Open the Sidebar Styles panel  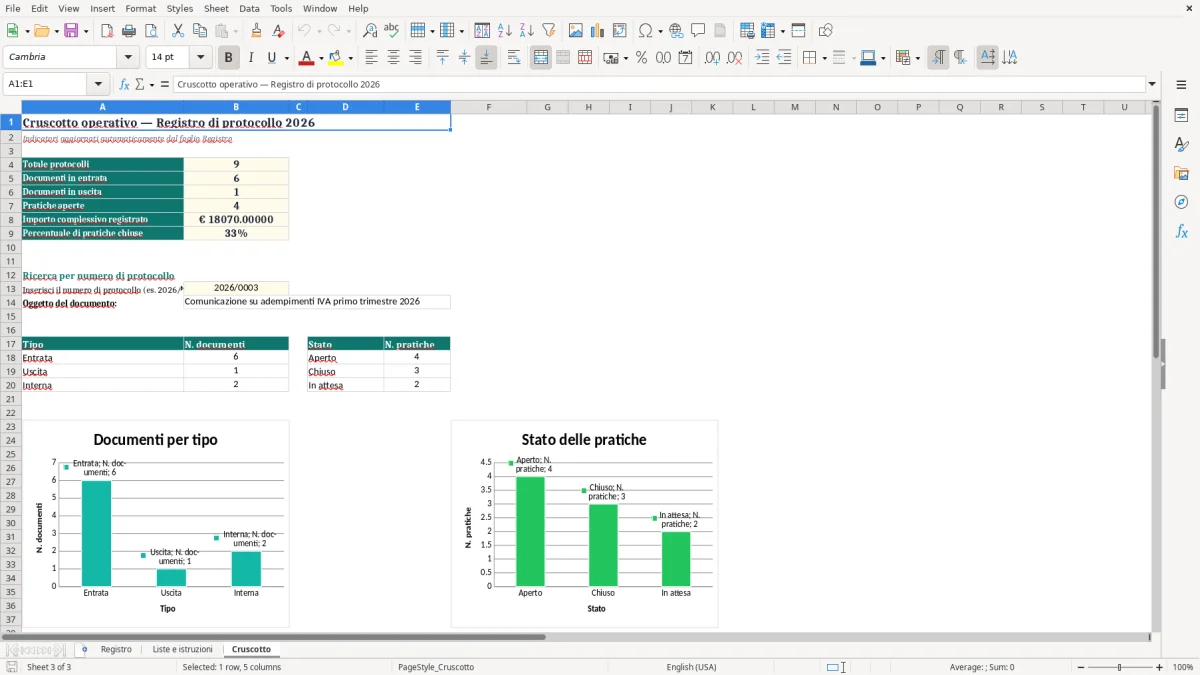point(1181,144)
